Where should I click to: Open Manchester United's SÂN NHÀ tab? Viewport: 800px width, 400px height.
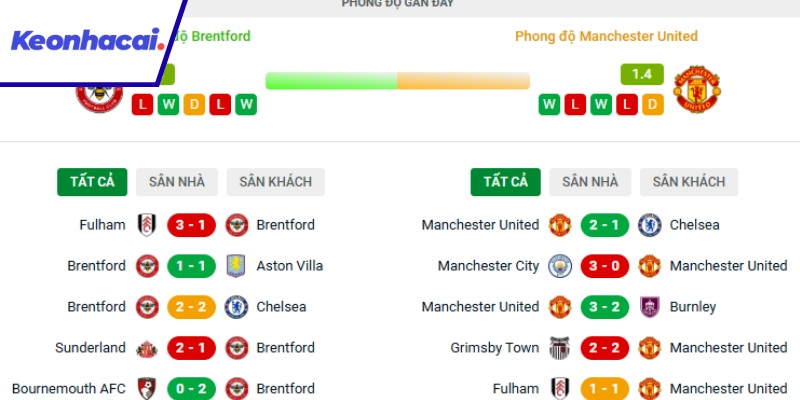pos(590,182)
